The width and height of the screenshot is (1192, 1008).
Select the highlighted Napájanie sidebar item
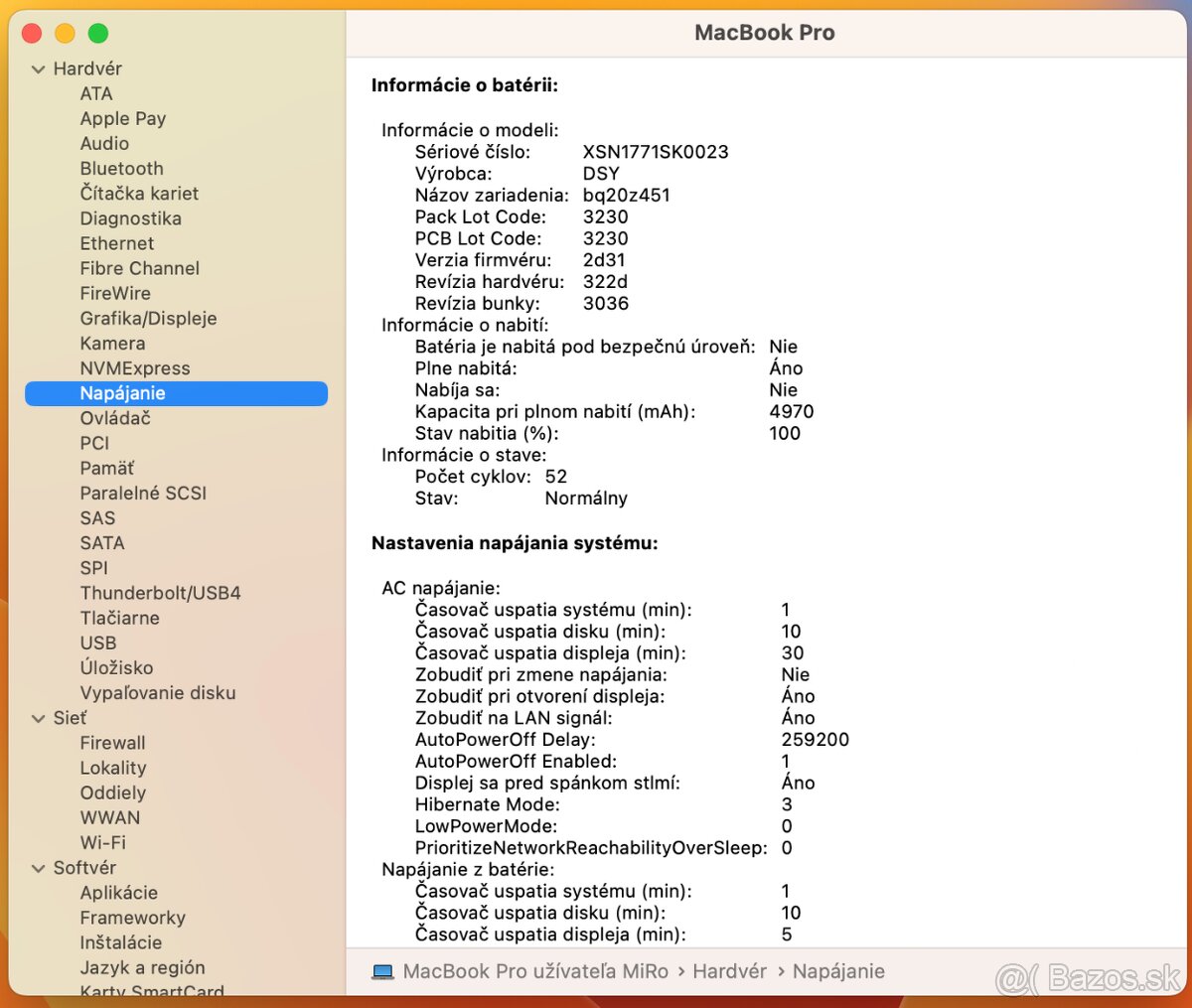point(121,393)
